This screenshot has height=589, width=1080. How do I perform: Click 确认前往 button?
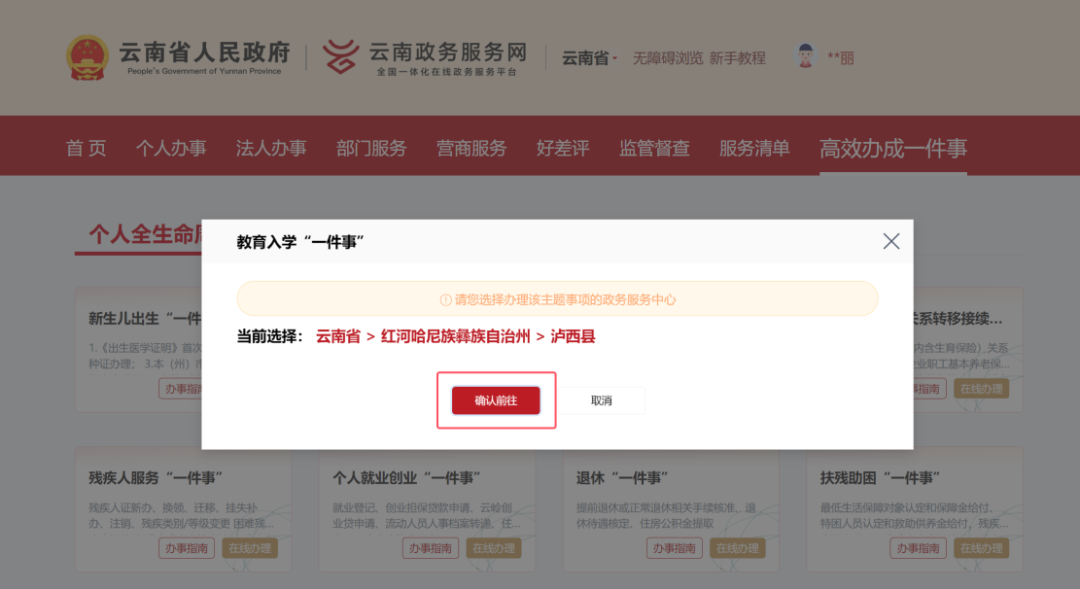[x=496, y=400]
